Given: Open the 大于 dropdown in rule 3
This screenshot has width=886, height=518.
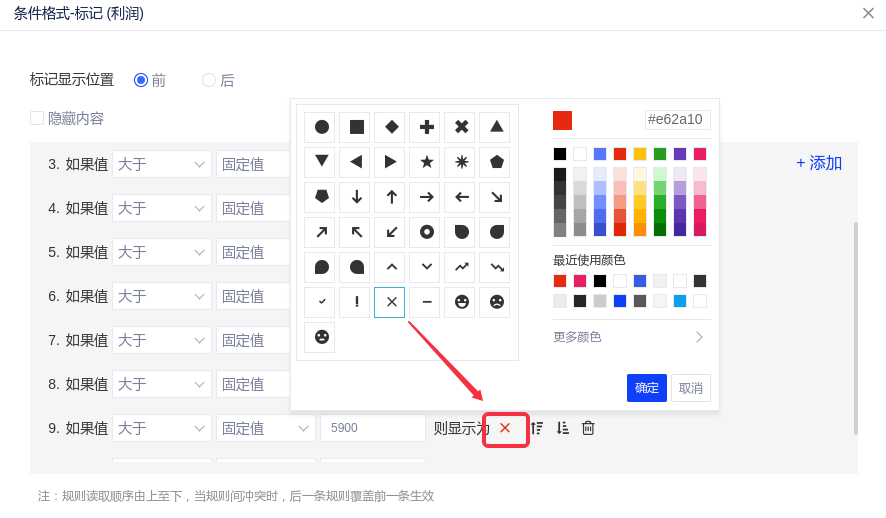Looking at the screenshot, I should 162,164.
